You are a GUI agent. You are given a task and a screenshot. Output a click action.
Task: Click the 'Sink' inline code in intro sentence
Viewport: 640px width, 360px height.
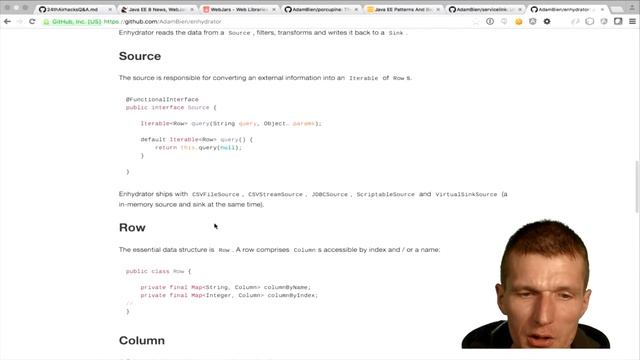pyautogui.click(x=396, y=33)
